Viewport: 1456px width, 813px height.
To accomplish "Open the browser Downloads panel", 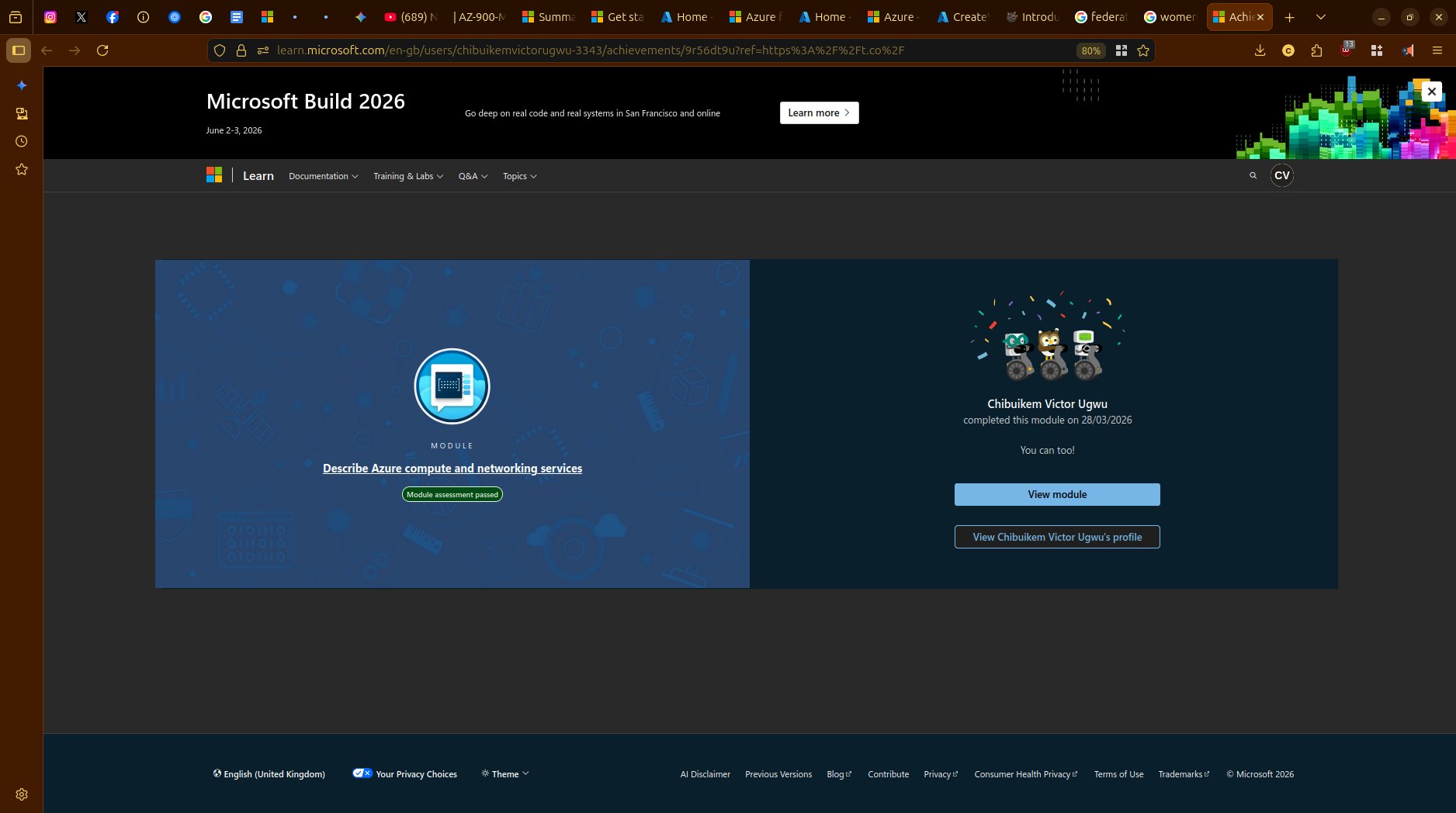I will (1260, 50).
